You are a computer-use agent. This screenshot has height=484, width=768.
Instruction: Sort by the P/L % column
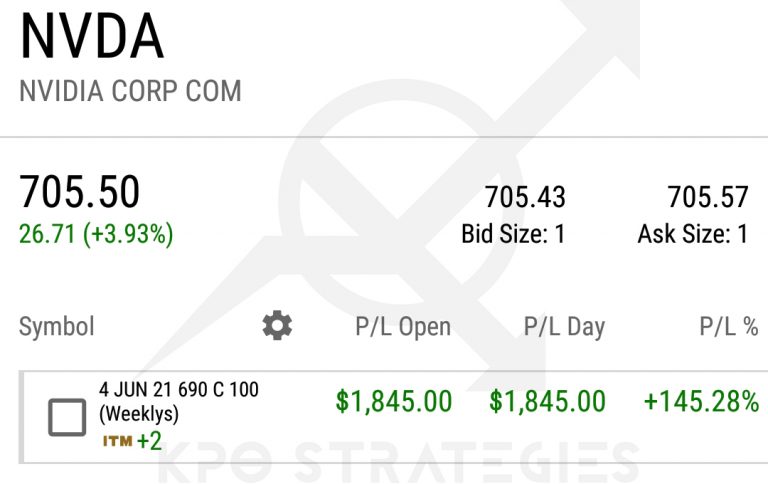[728, 326]
